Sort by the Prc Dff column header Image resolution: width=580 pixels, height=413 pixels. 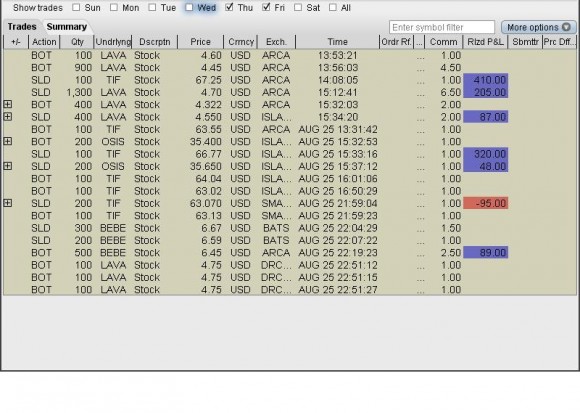560,42
